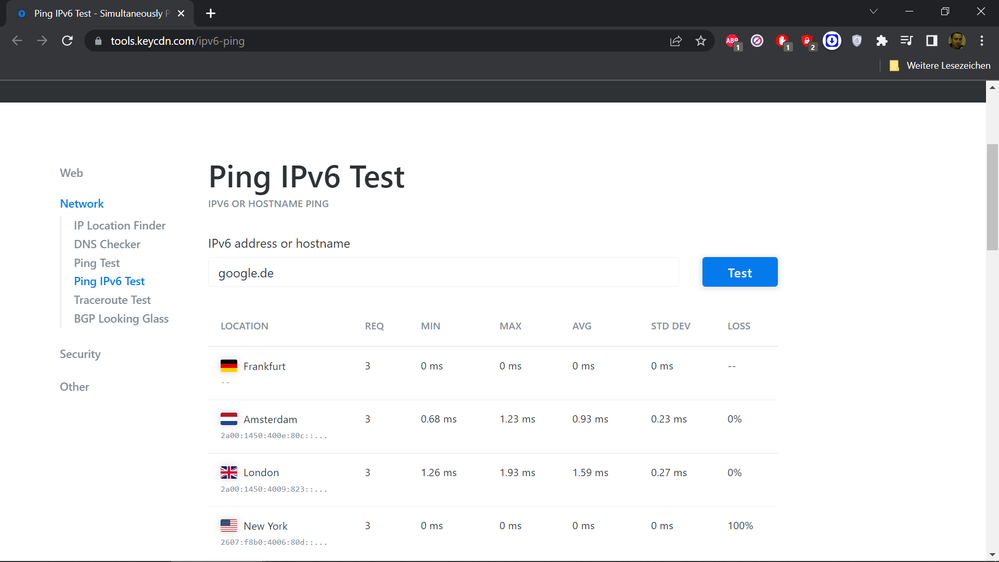Image resolution: width=999 pixels, height=562 pixels.
Task: Reload the page
Action: point(67,41)
